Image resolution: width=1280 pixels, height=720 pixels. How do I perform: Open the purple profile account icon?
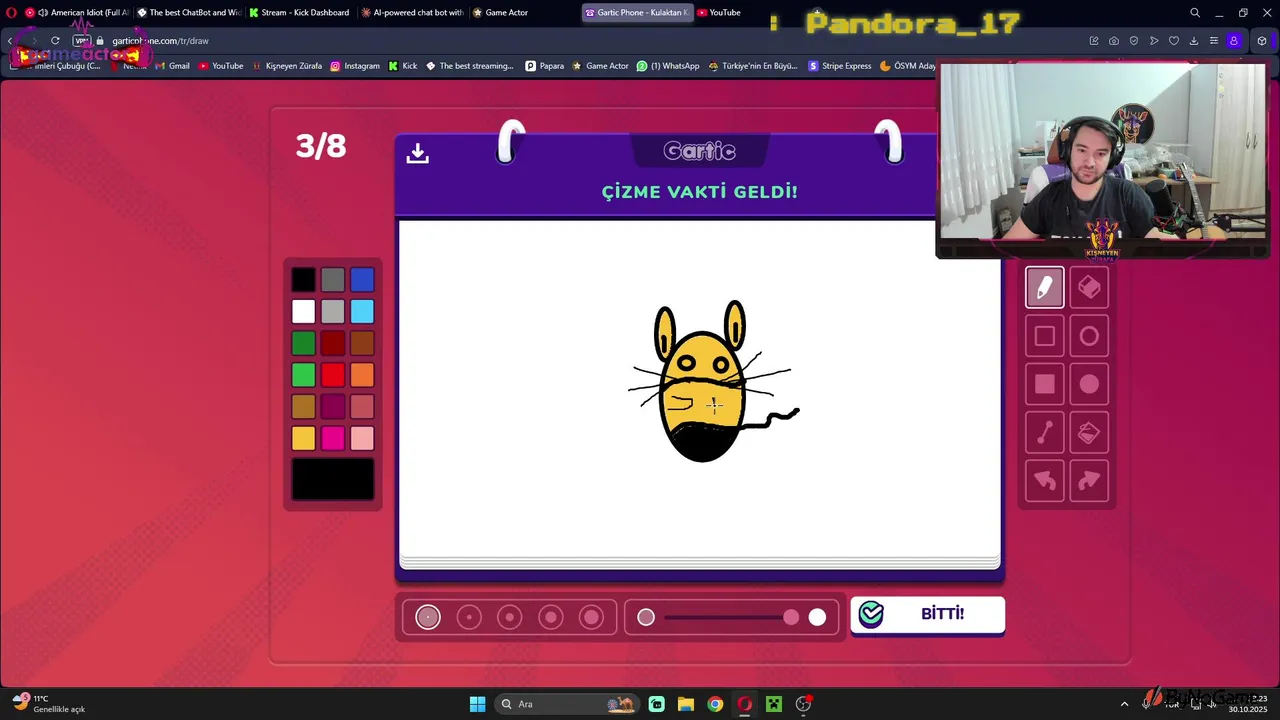1234,41
